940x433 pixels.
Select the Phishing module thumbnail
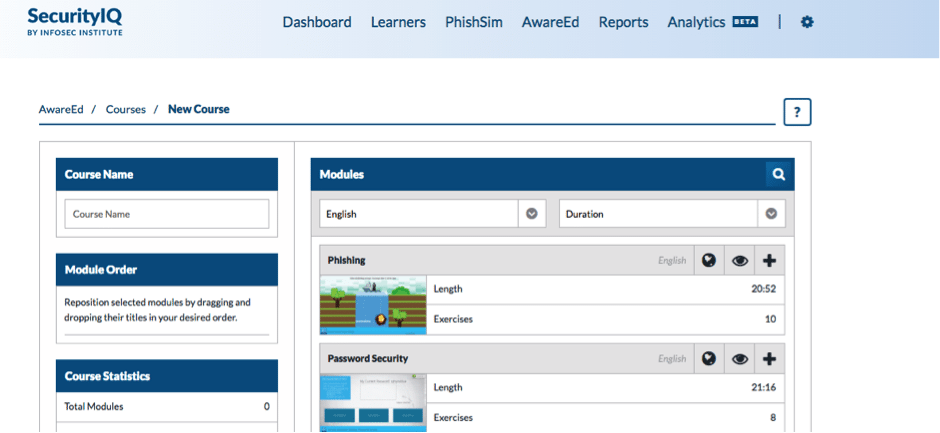[373, 305]
